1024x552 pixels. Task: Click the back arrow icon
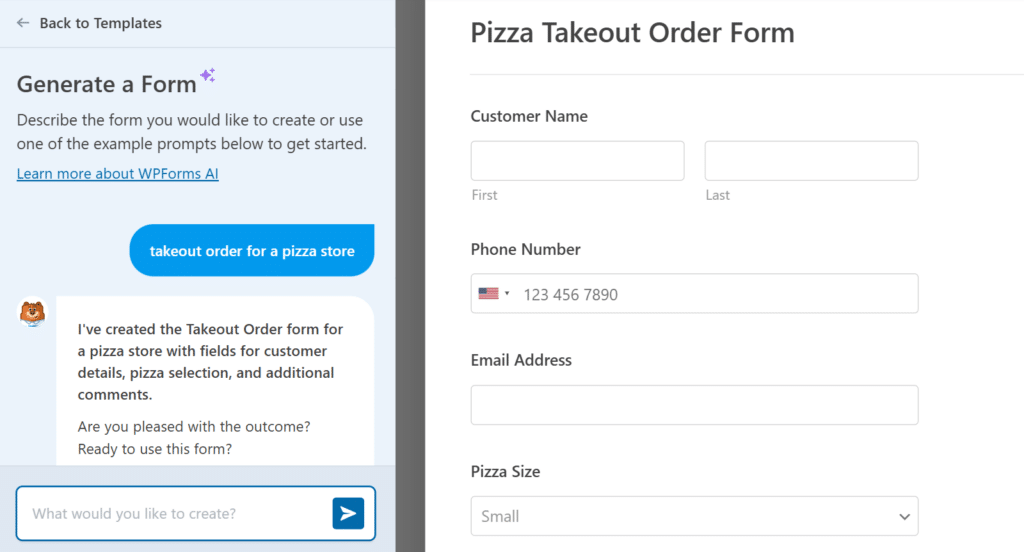pyautogui.click(x=23, y=23)
